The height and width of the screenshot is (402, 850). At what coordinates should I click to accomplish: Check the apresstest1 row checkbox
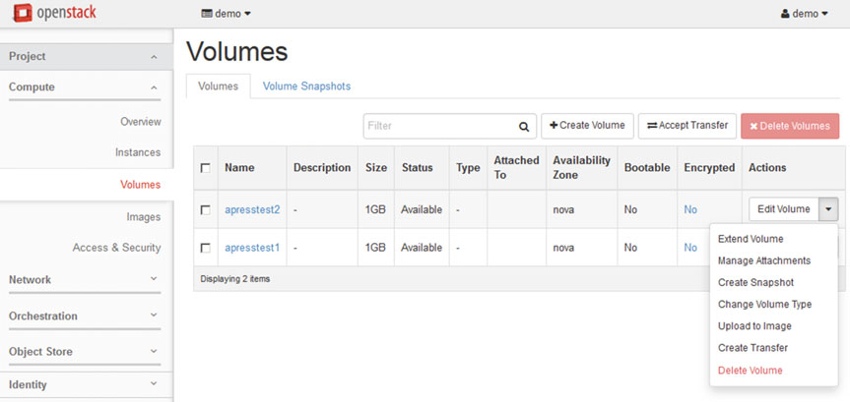click(x=205, y=248)
